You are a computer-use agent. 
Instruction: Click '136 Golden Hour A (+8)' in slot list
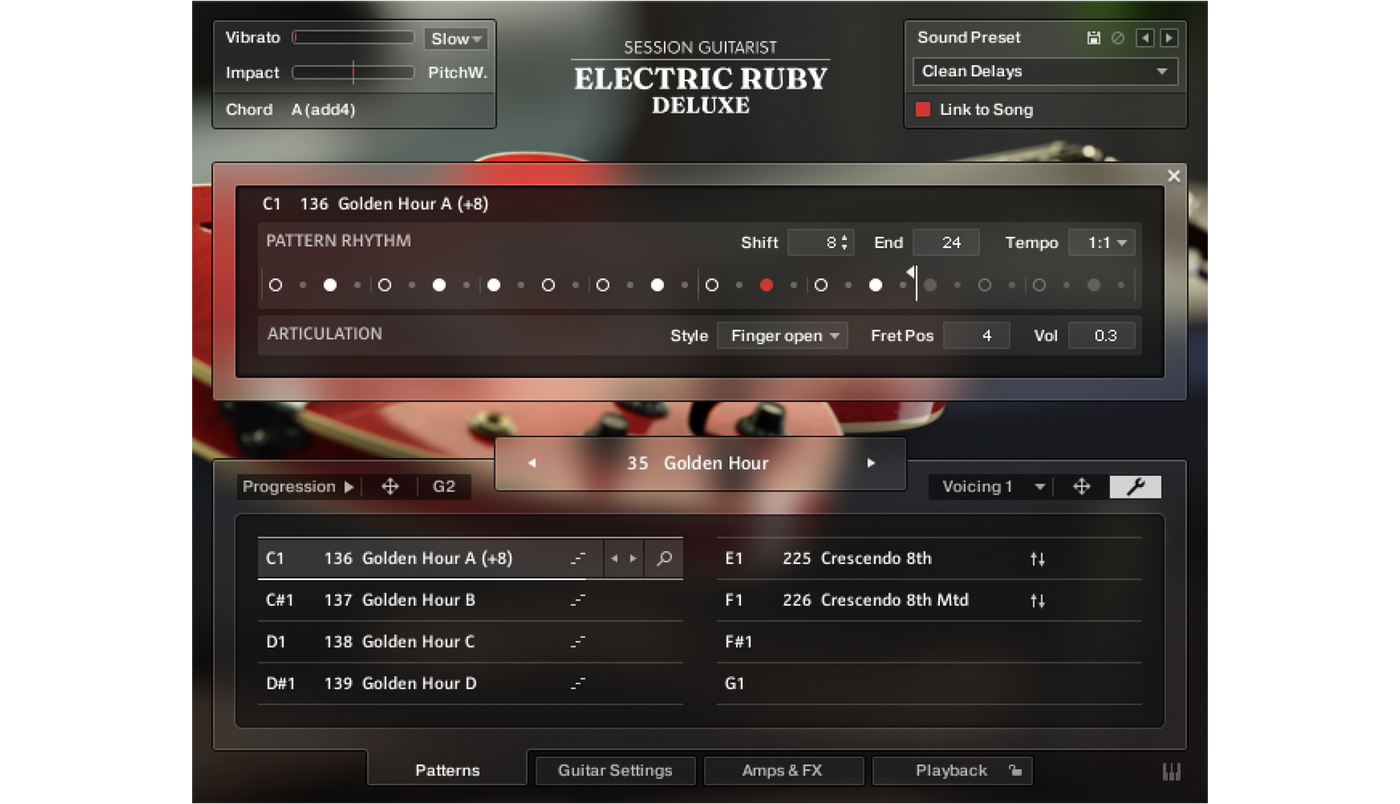click(x=418, y=559)
